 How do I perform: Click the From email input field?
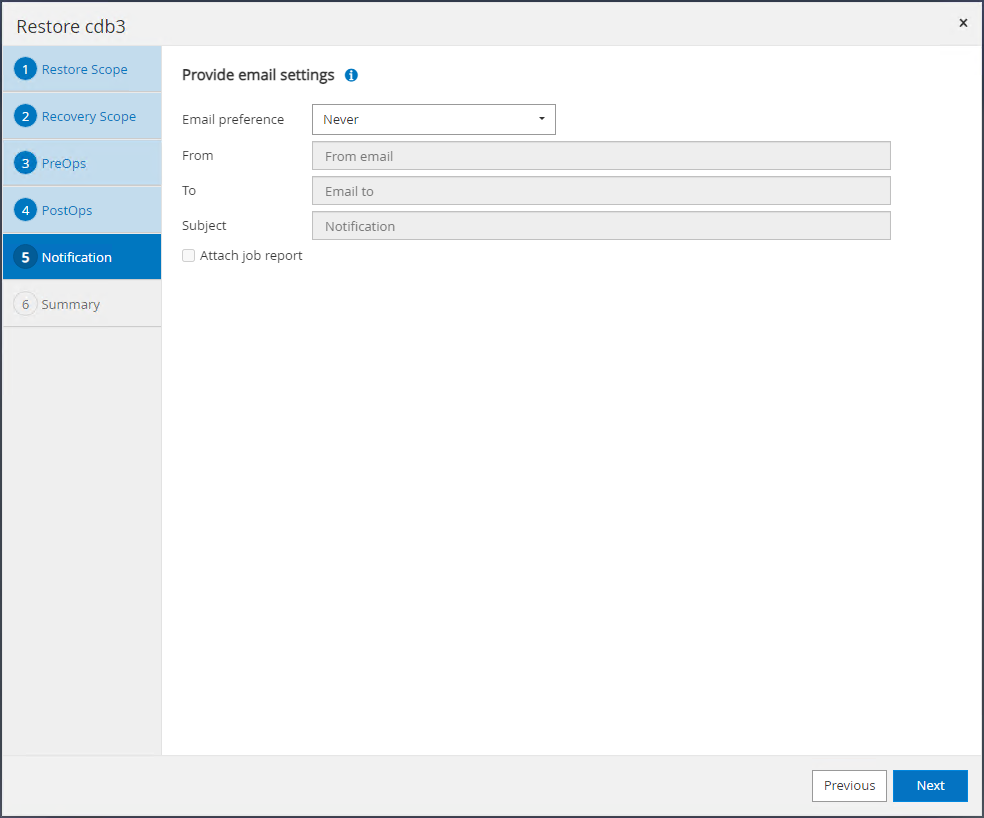click(600, 156)
